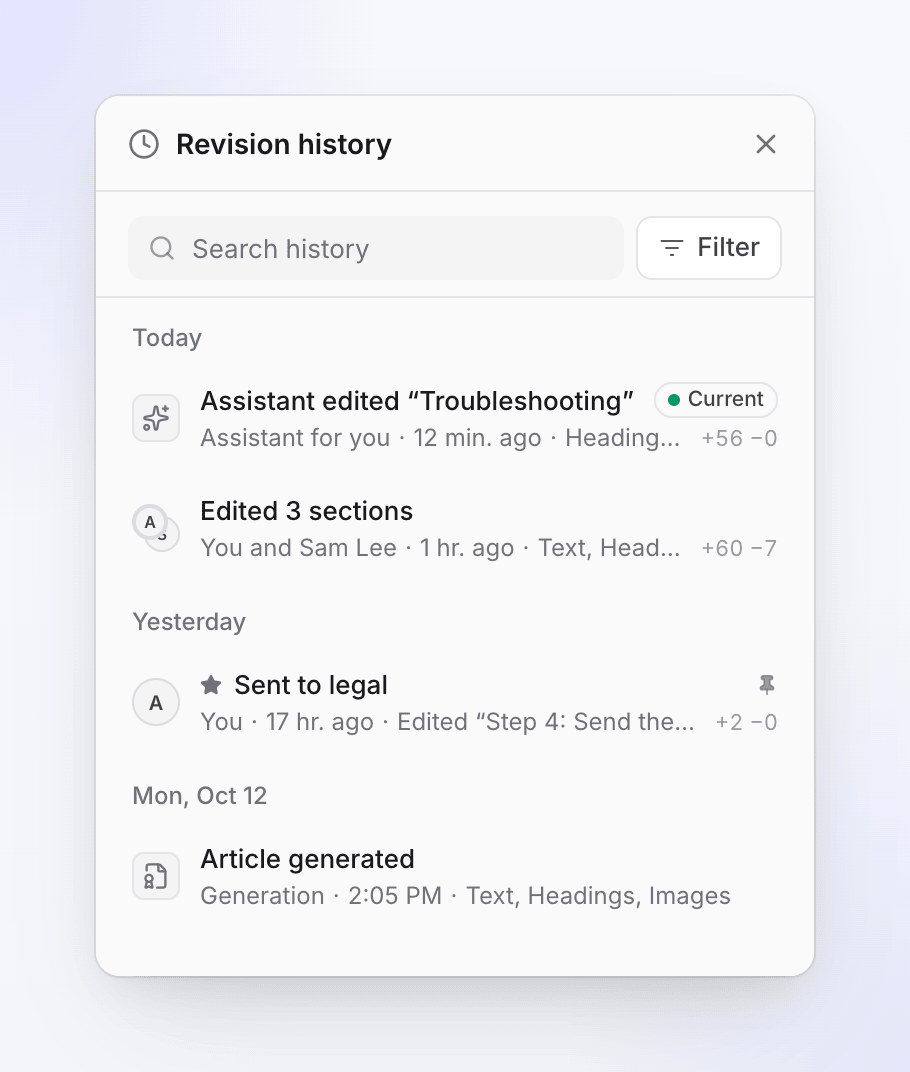Click the star icon on Sent to legal
910x1072 pixels.
[x=211, y=684]
